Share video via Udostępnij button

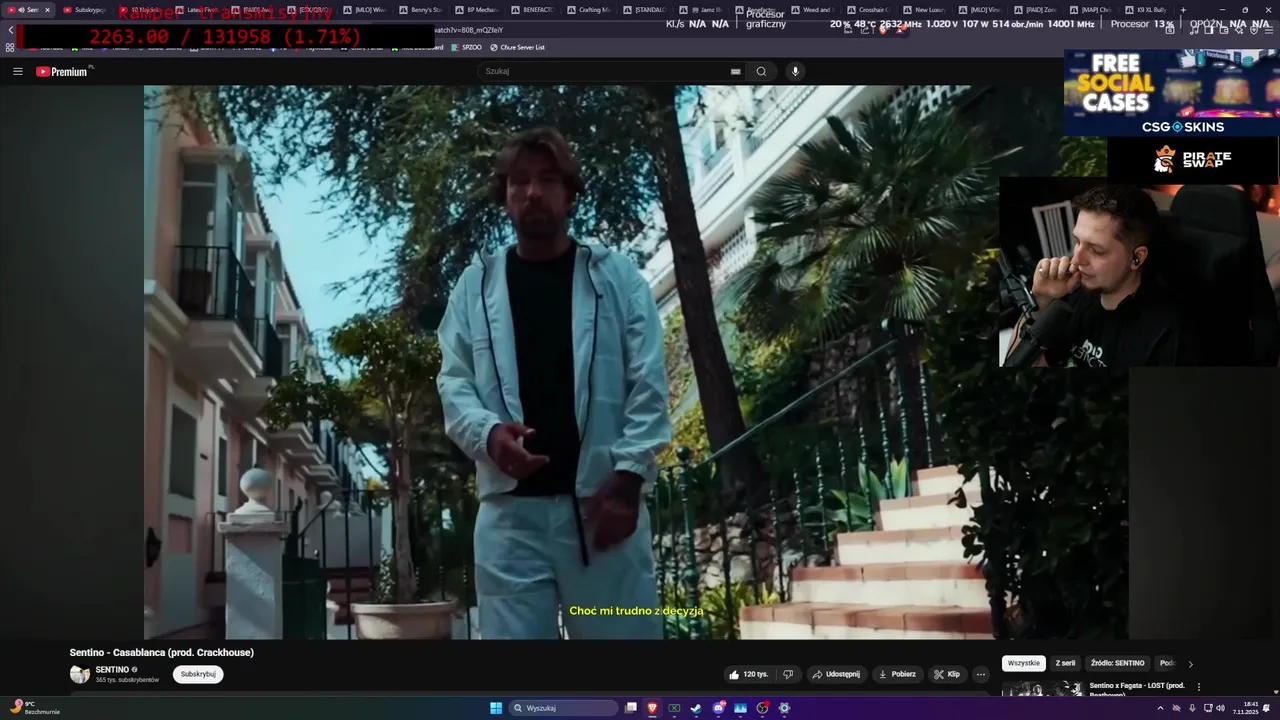pos(836,674)
